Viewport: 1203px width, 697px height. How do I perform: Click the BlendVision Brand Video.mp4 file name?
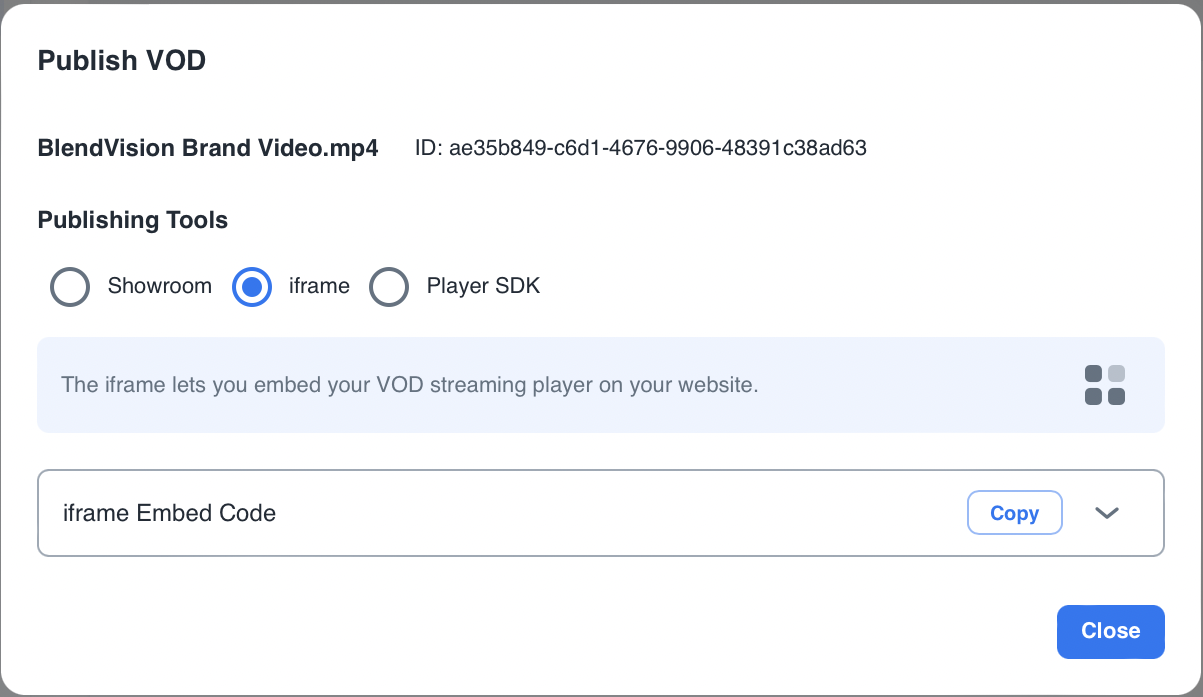tap(208, 149)
